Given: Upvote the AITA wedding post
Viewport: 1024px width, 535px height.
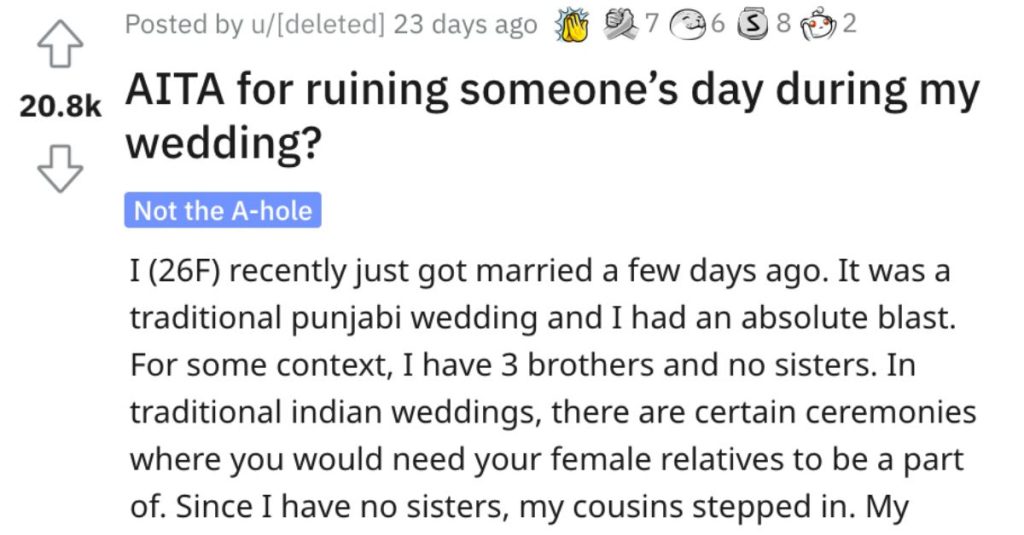Looking at the screenshot, I should pyautogui.click(x=58, y=45).
